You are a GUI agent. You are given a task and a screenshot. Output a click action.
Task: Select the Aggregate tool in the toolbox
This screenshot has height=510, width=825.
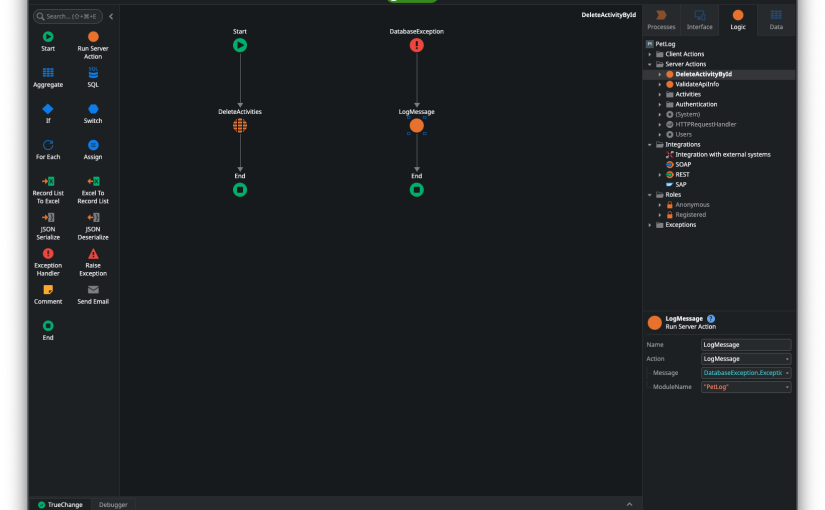[48, 77]
